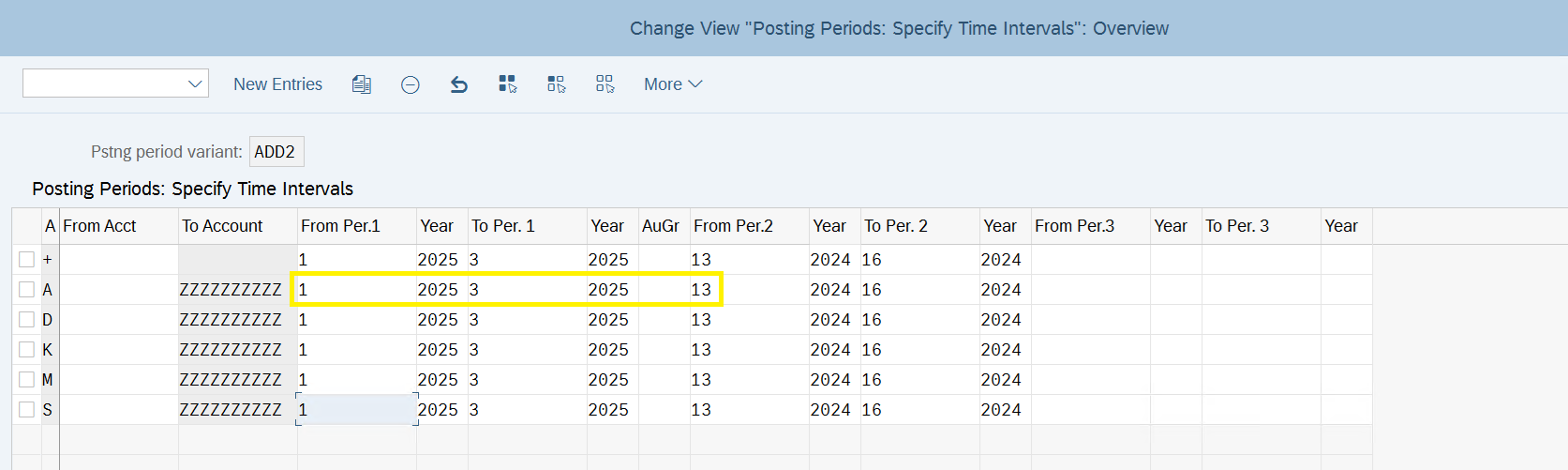Expand the More menu
1568x470 pixels.
click(x=673, y=84)
